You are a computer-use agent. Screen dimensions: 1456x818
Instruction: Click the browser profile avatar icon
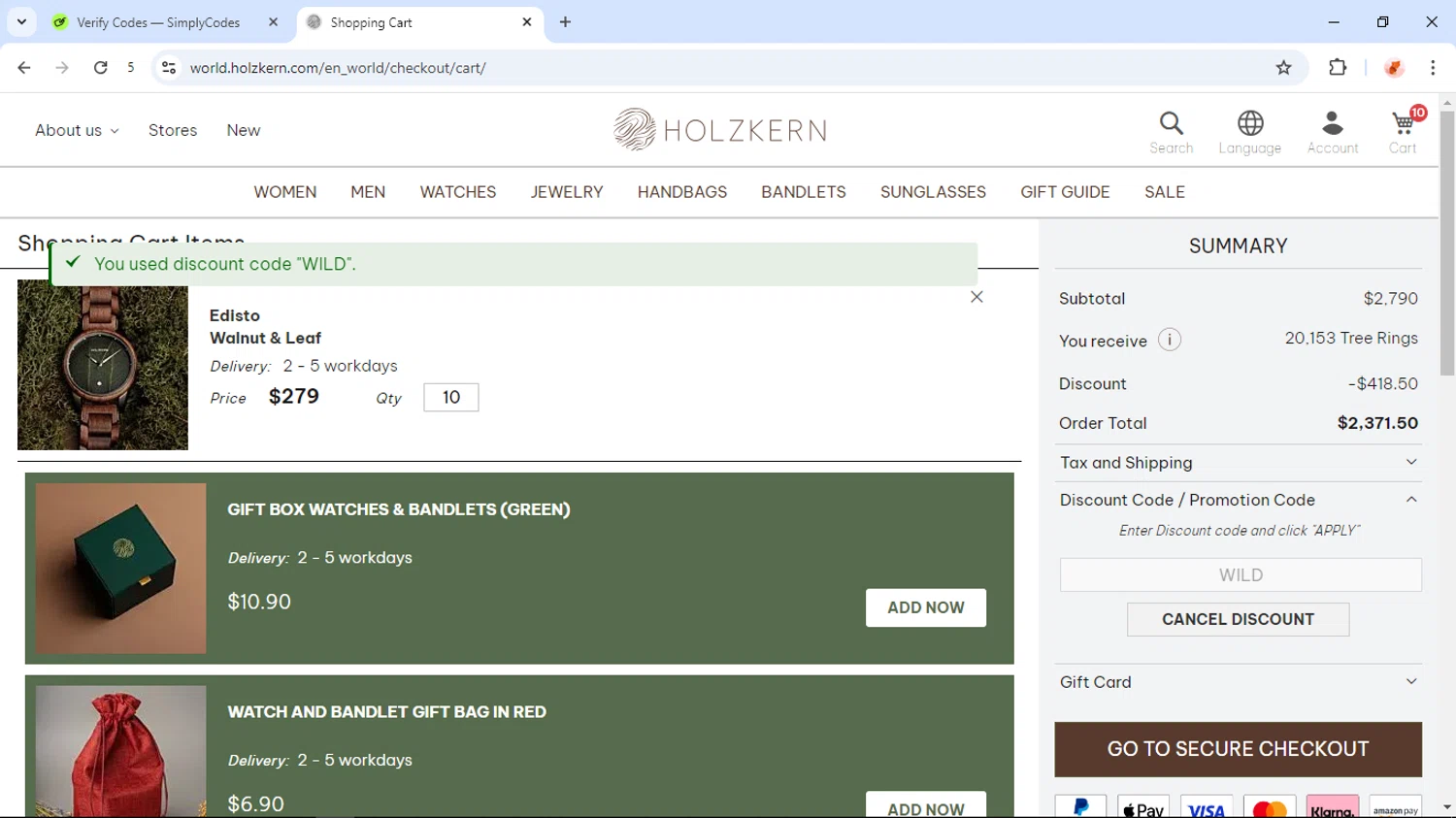click(x=1394, y=68)
